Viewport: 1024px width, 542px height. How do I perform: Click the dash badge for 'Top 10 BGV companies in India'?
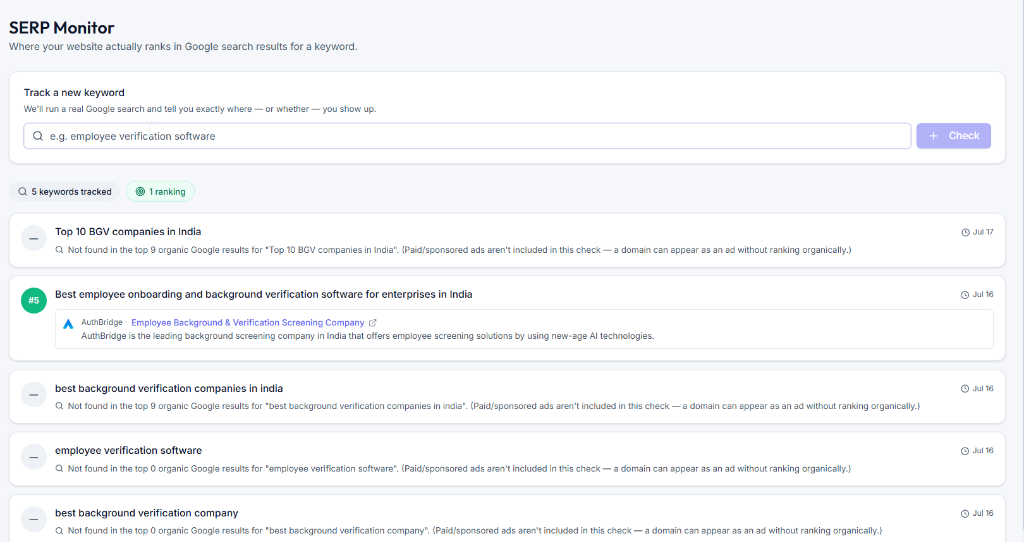pos(34,238)
